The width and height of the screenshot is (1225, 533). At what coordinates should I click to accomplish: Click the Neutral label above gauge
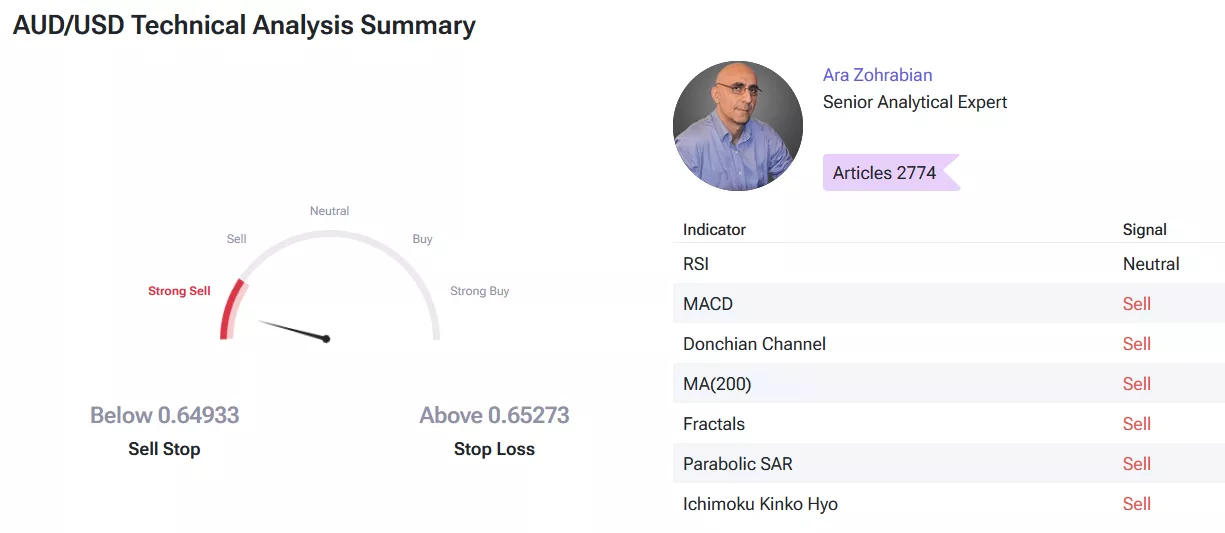click(330, 211)
